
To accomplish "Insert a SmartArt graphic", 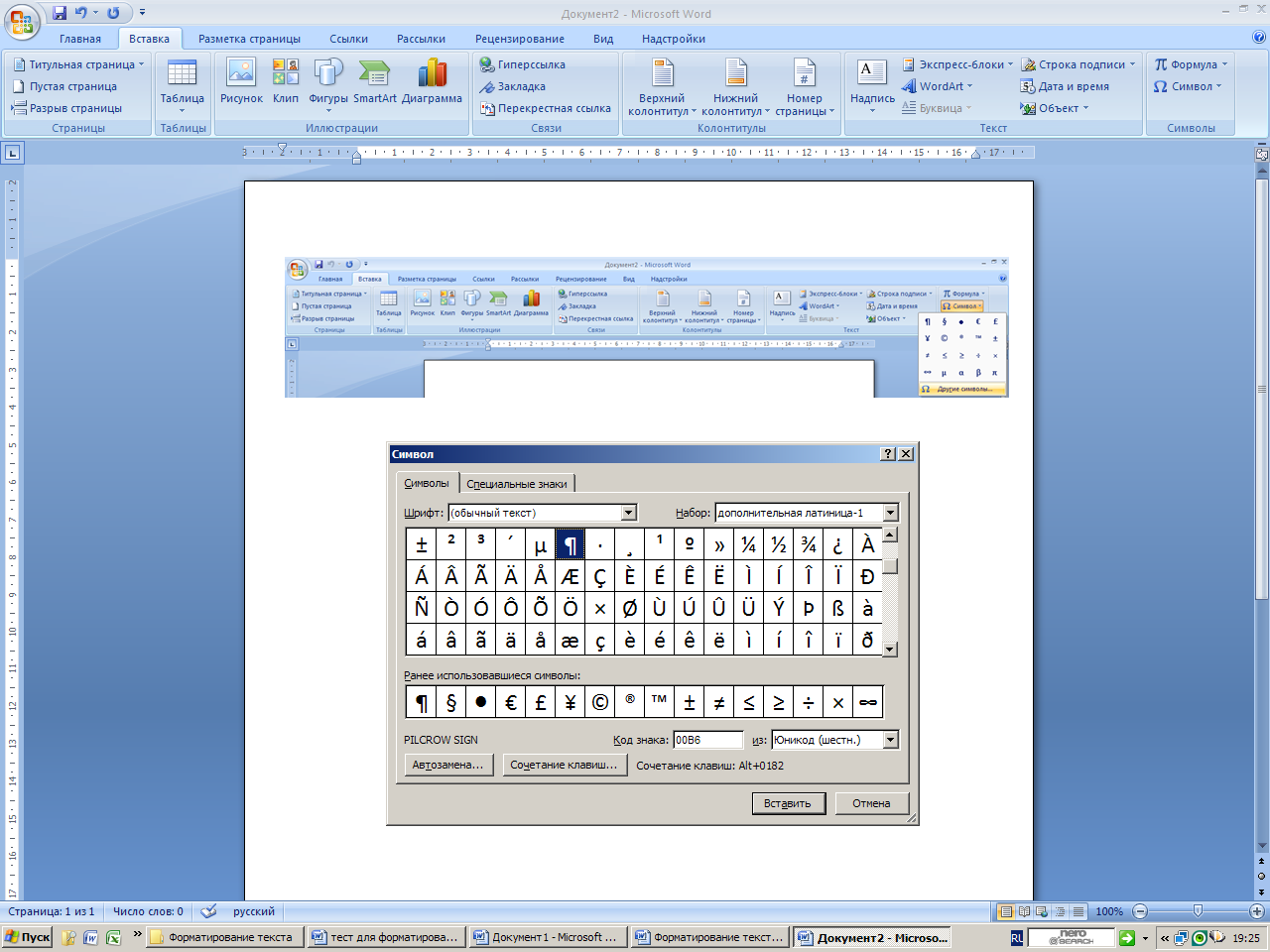I will coord(374,81).
